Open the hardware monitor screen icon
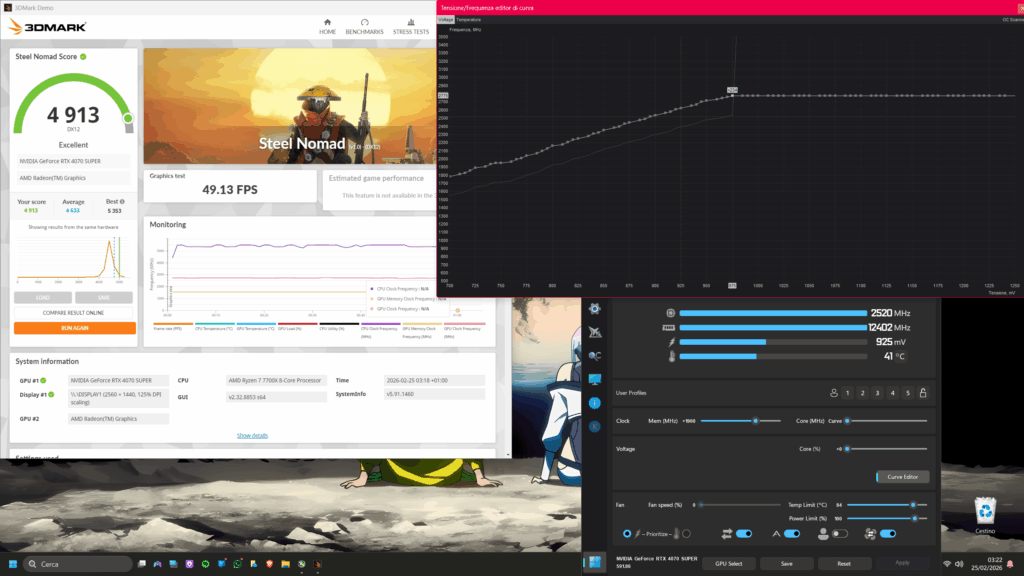 (594, 379)
